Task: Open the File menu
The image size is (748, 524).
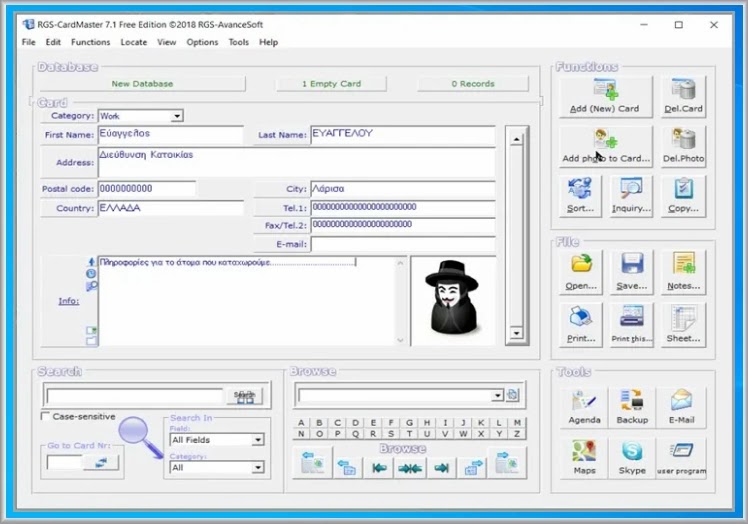Action: 29,42
